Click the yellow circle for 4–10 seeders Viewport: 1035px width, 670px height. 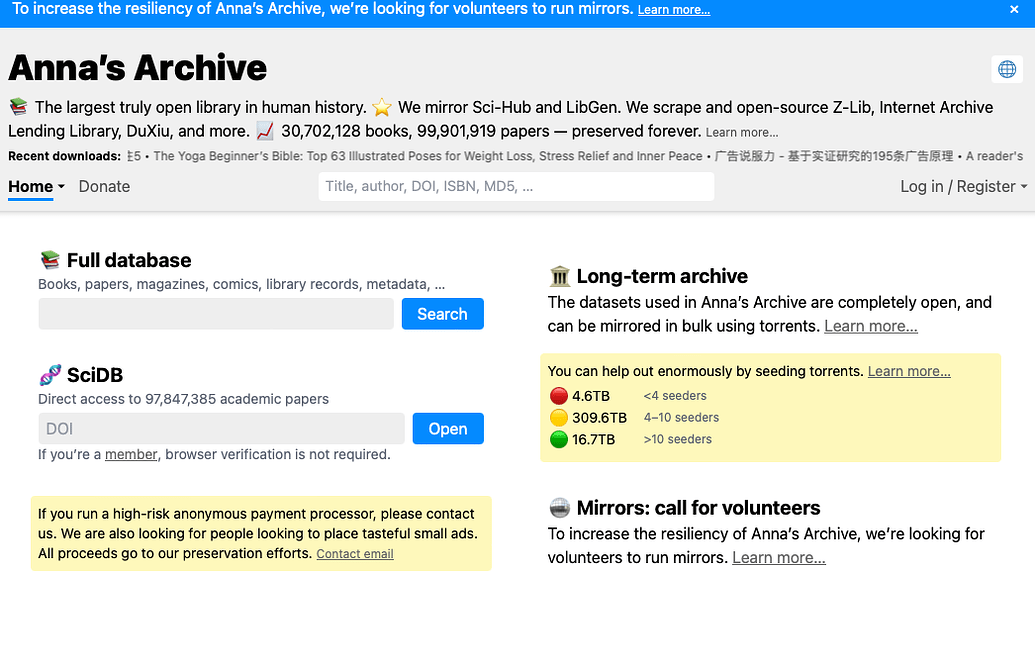tap(559, 418)
